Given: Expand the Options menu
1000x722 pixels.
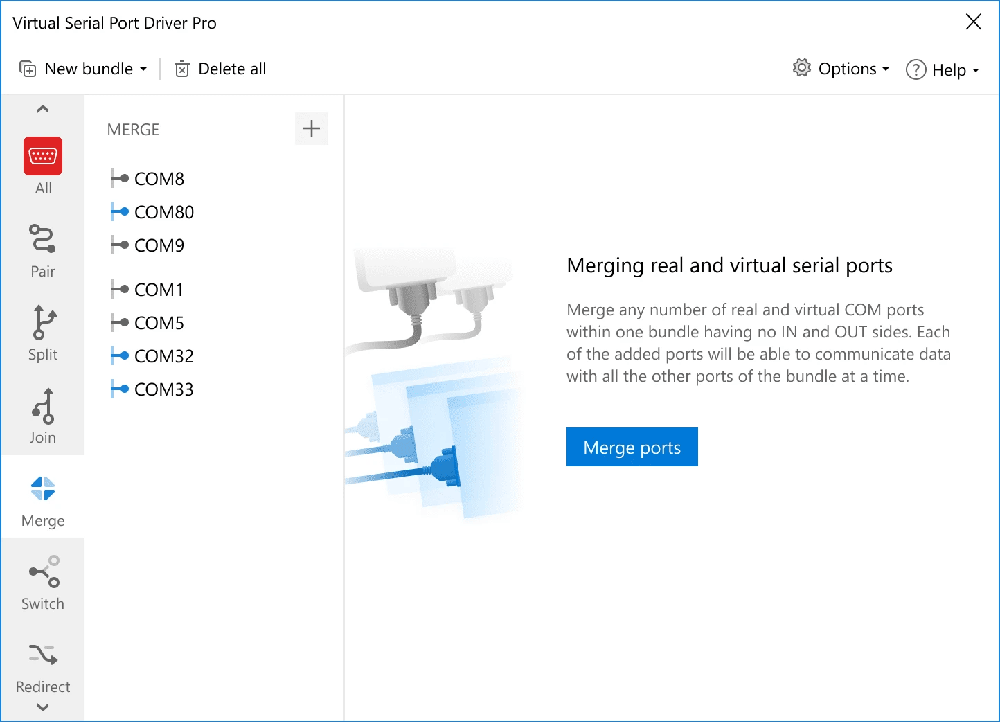Looking at the screenshot, I should point(841,68).
